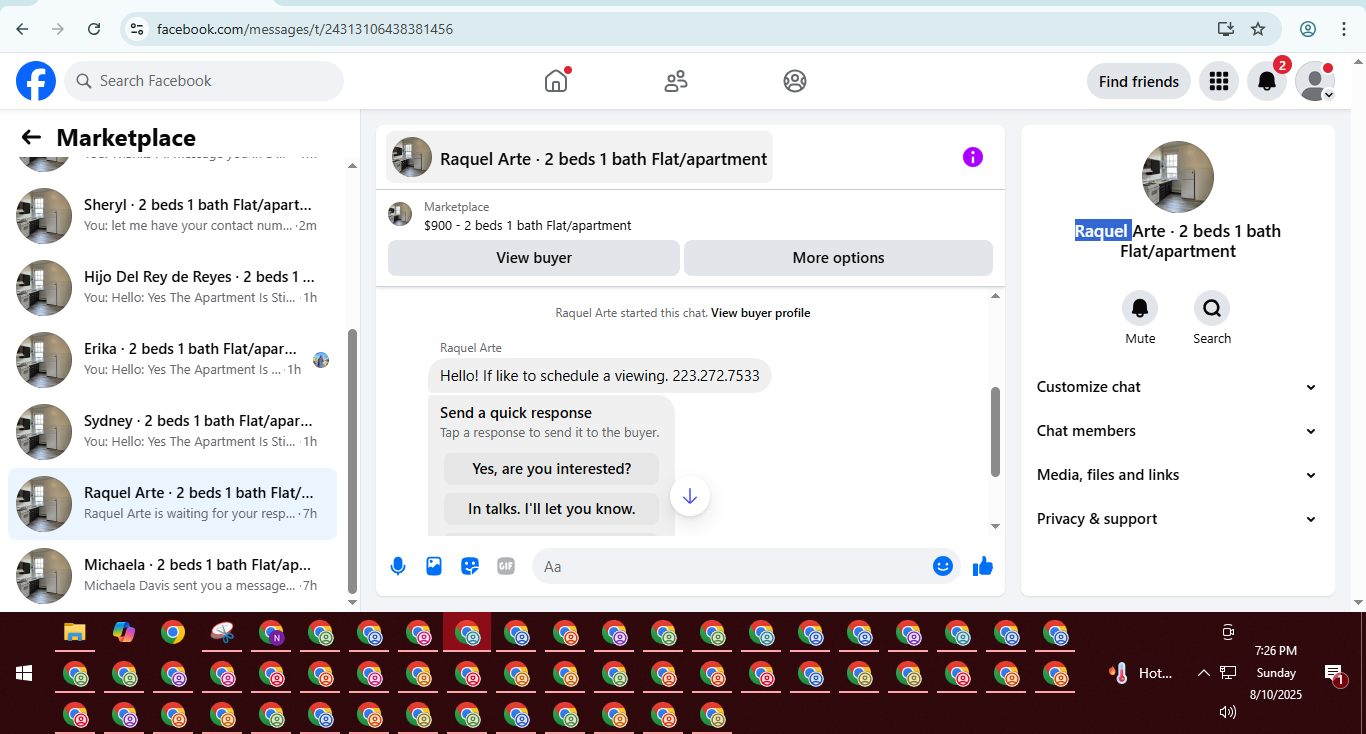
Task: Open Michaela's conversation in the list
Action: (172, 576)
